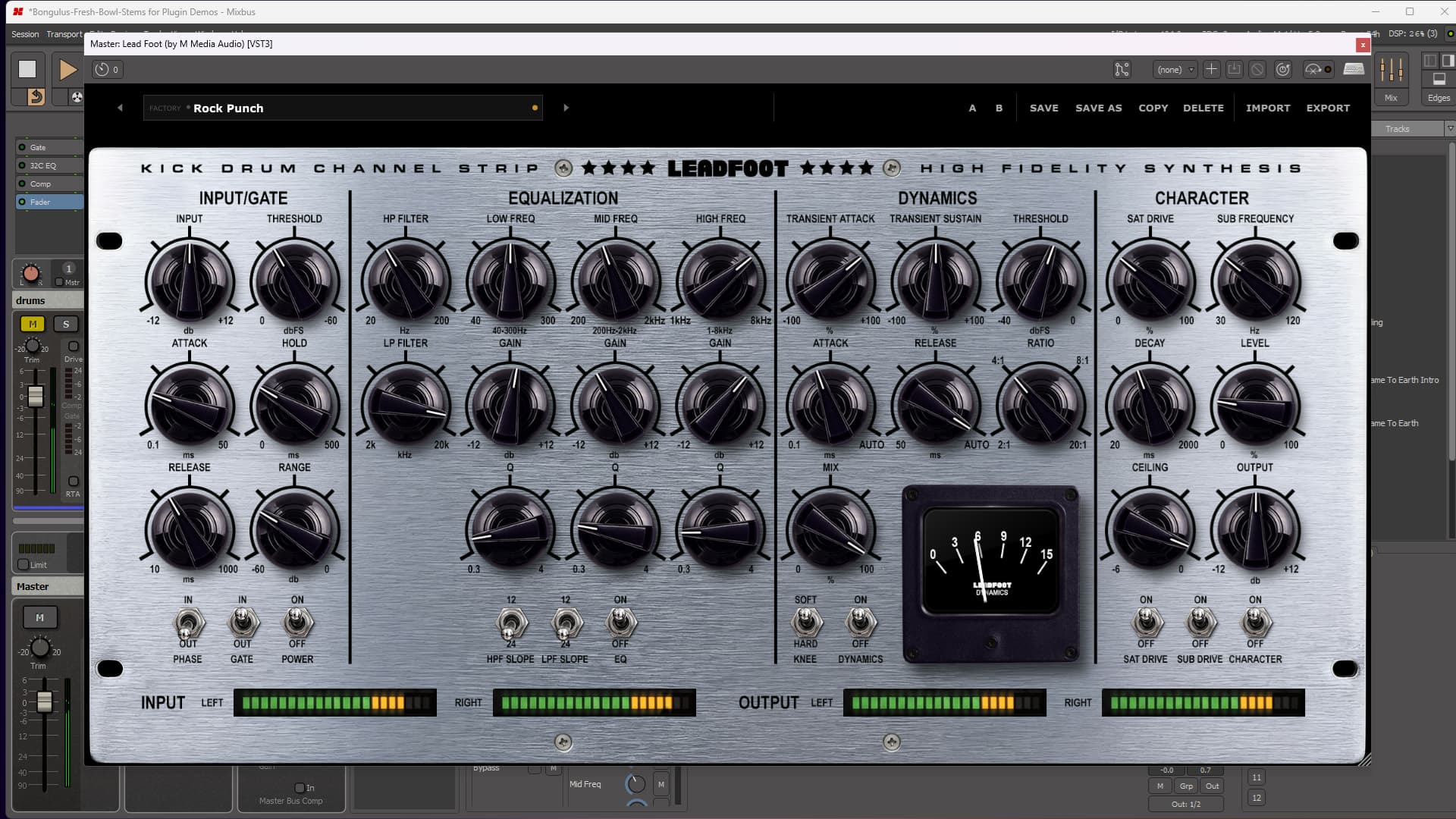Click the EXPORT preset button

[x=1328, y=108]
